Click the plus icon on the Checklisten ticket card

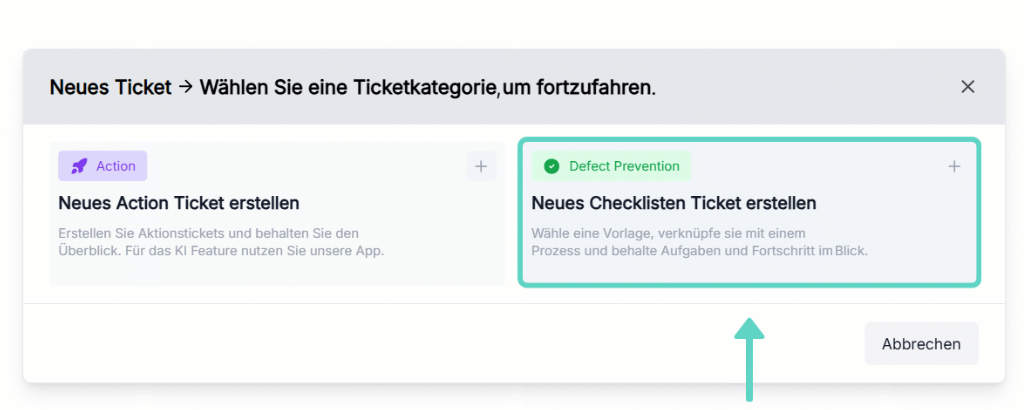click(954, 166)
